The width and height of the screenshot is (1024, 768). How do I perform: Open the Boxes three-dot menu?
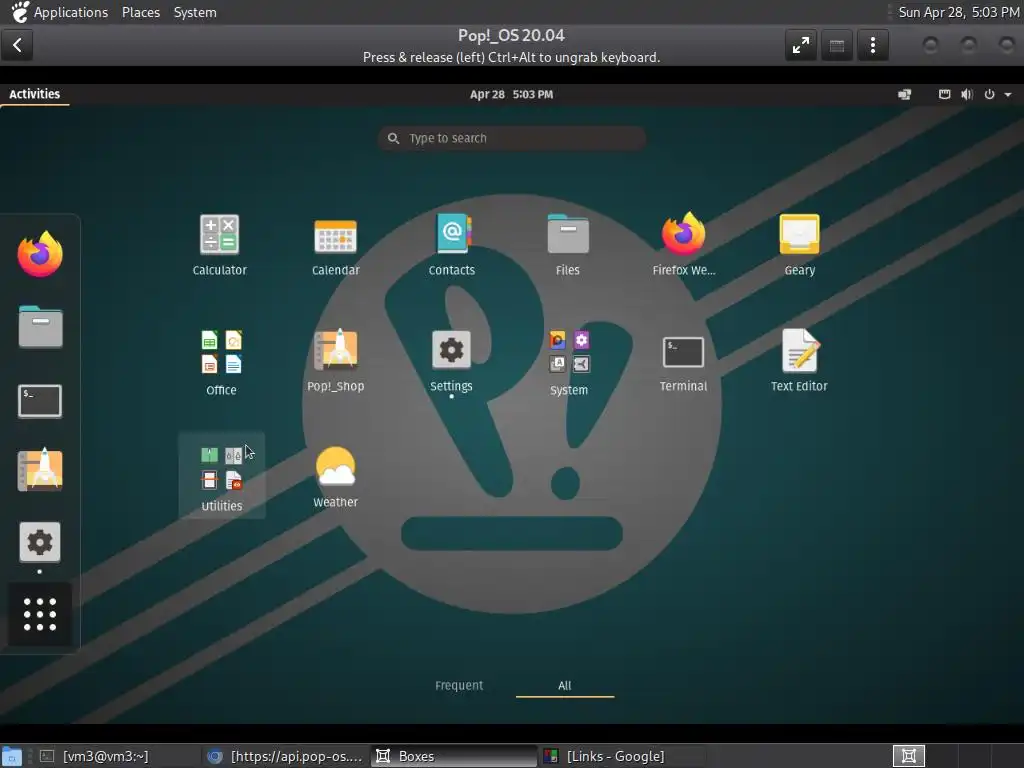point(872,45)
